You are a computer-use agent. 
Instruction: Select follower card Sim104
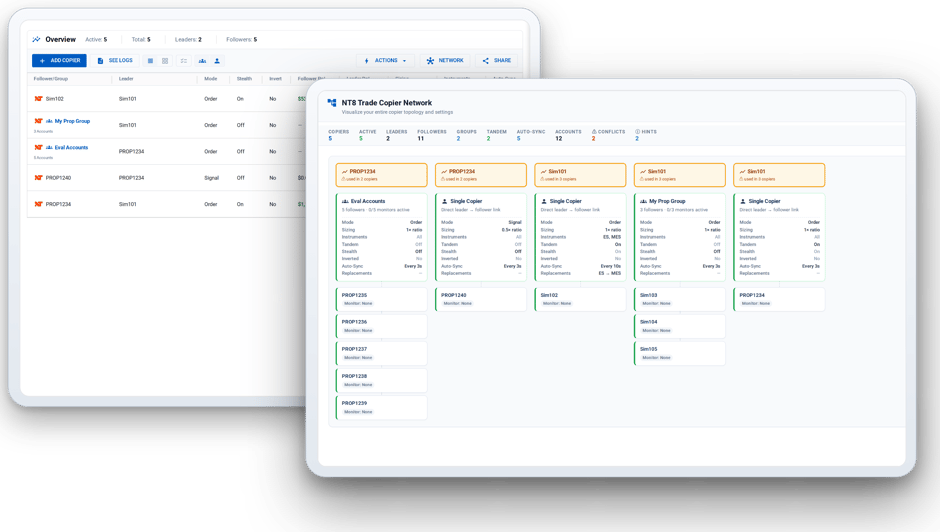point(680,326)
